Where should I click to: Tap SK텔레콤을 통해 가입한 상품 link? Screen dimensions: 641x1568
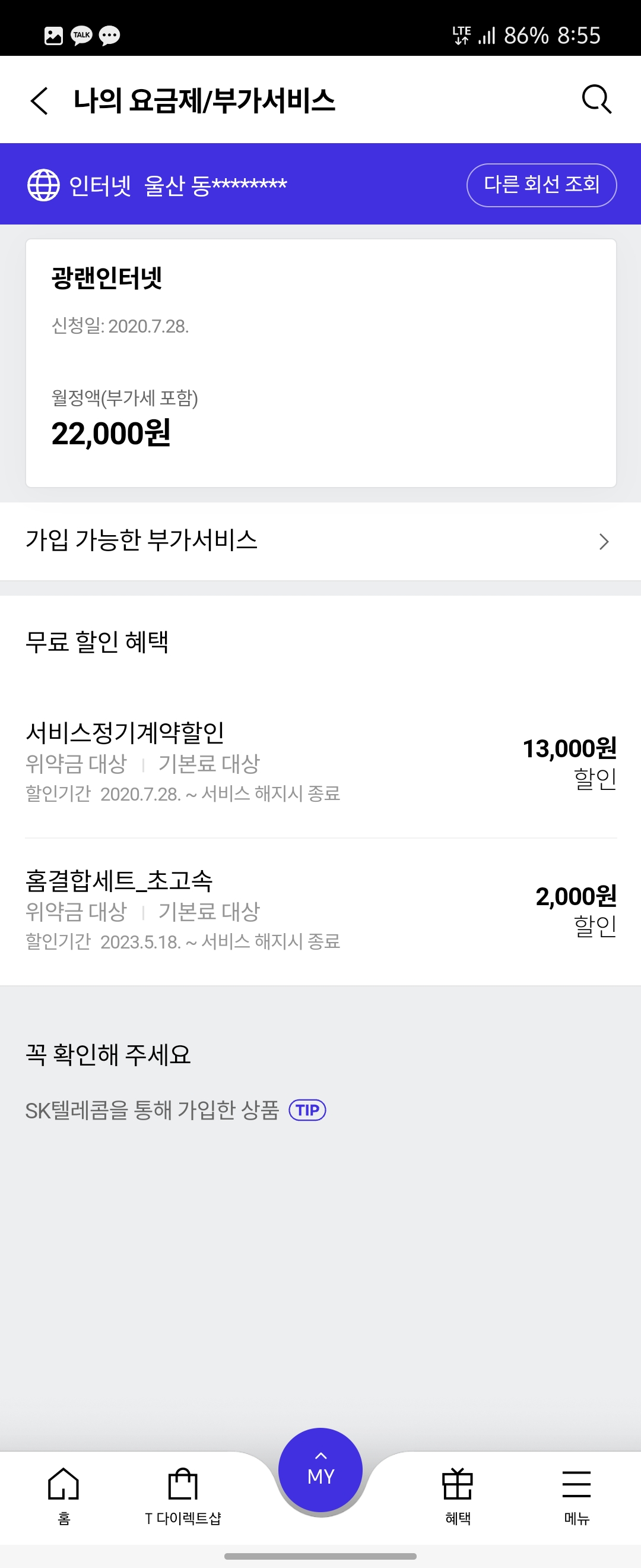[152, 1109]
